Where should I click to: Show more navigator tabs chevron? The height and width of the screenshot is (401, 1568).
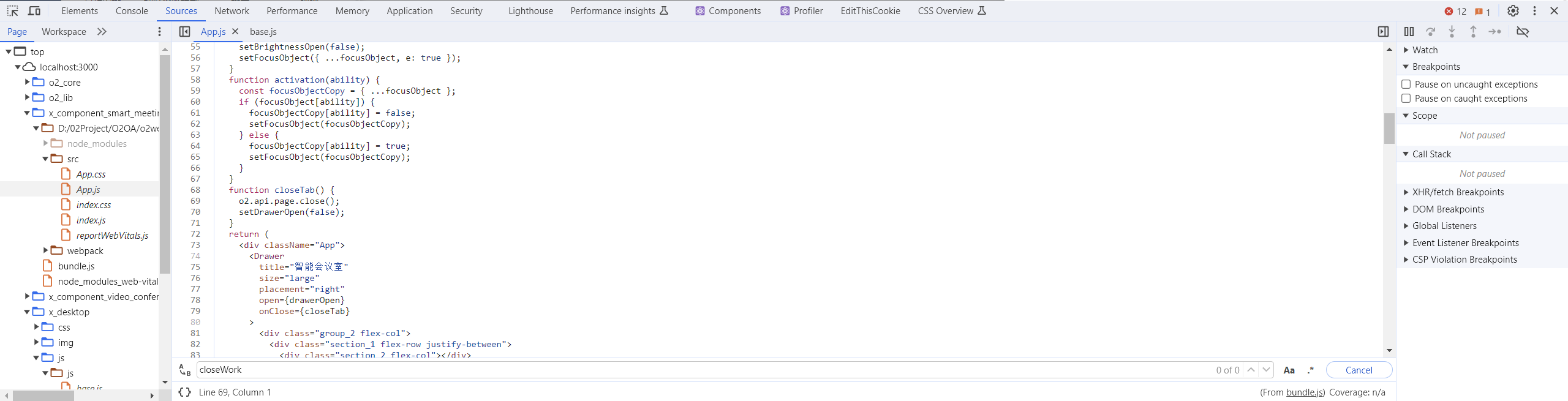point(102,32)
